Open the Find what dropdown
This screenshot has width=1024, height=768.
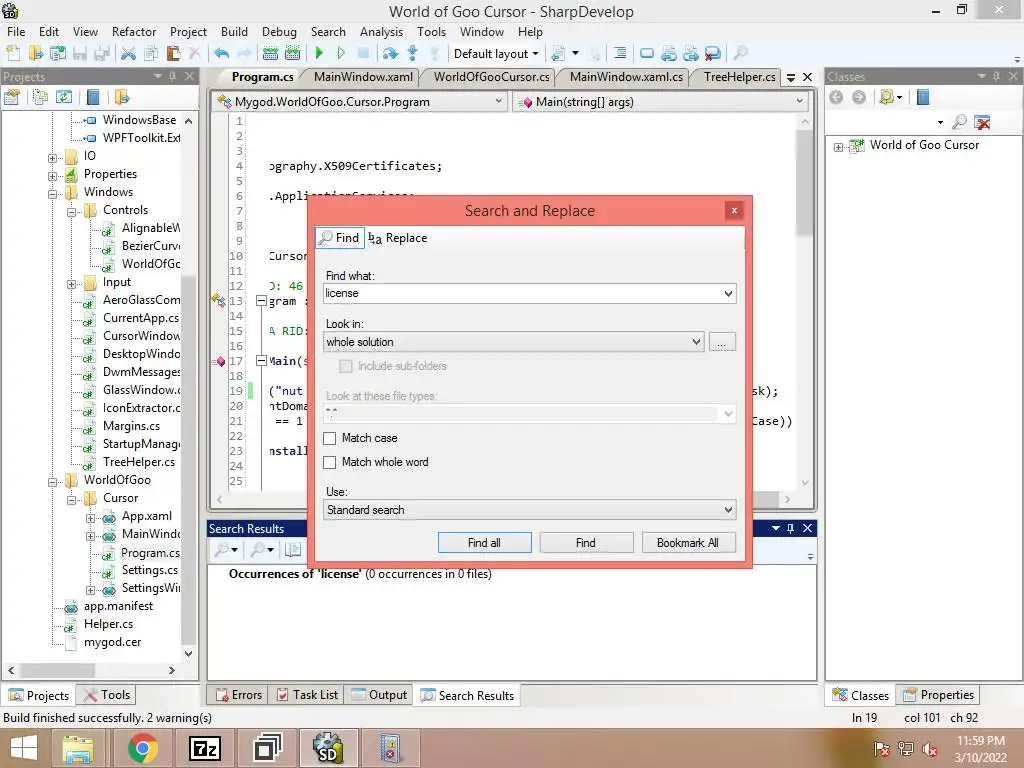coord(728,293)
